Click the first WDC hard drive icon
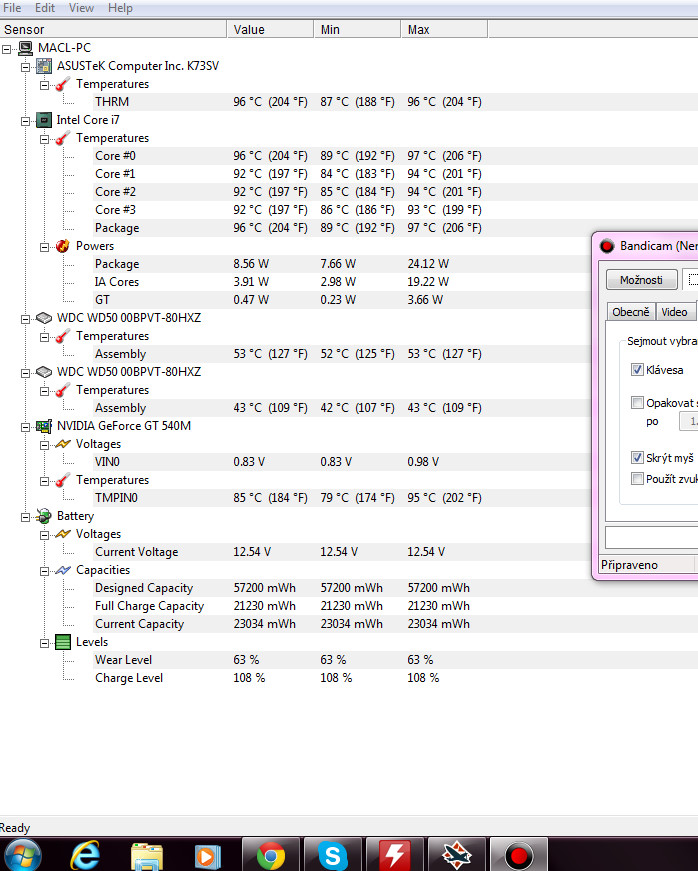Image resolution: width=698 pixels, height=871 pixels. click(44, 318)
